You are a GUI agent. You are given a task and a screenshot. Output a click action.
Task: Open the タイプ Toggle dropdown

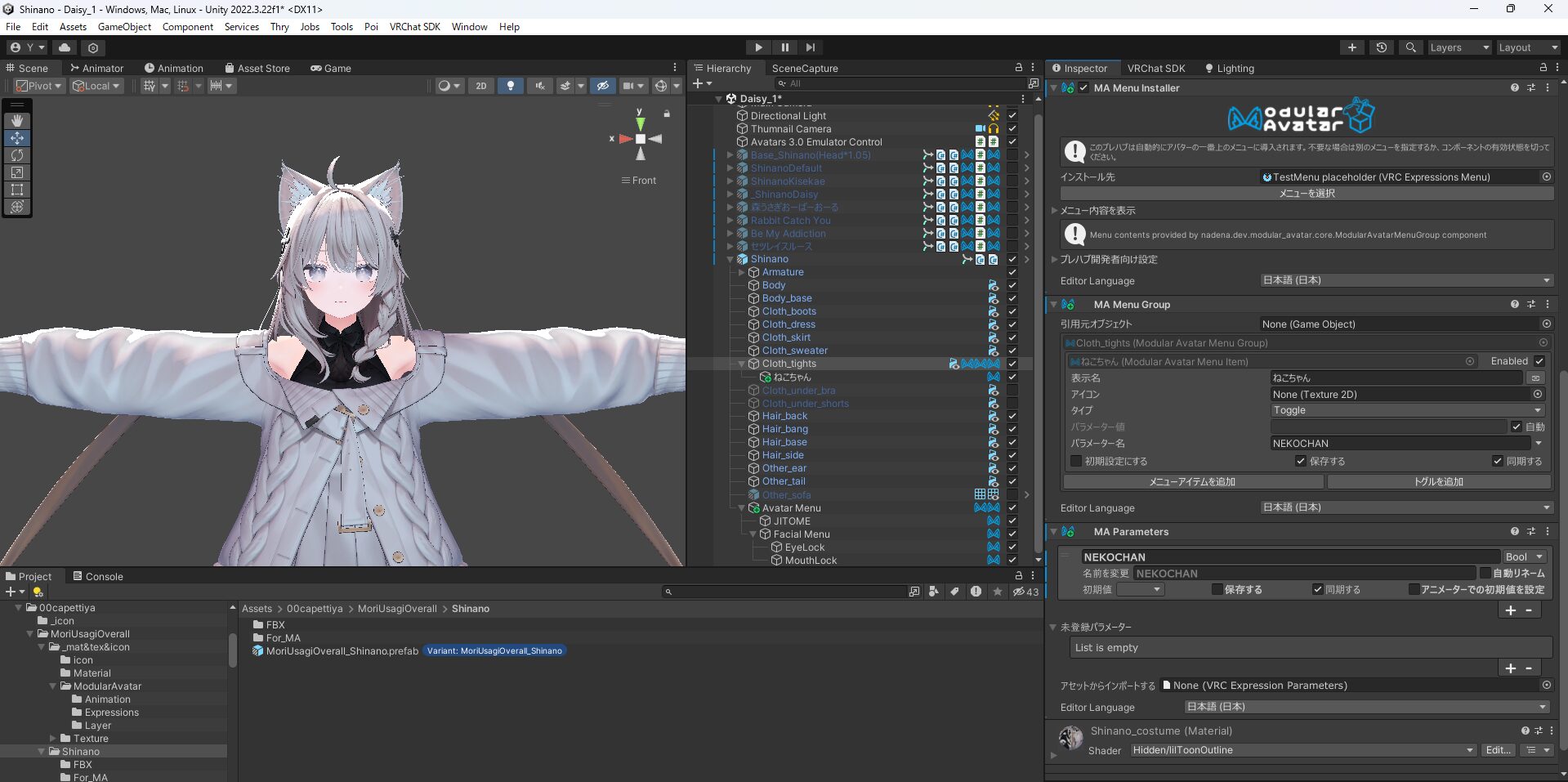click(1406, 410)
